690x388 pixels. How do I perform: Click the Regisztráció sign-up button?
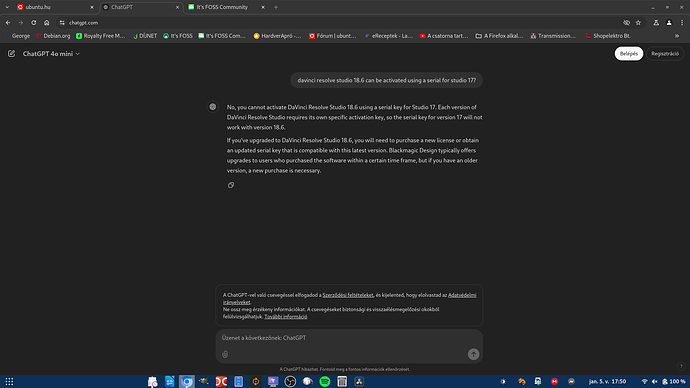(664, 54)
